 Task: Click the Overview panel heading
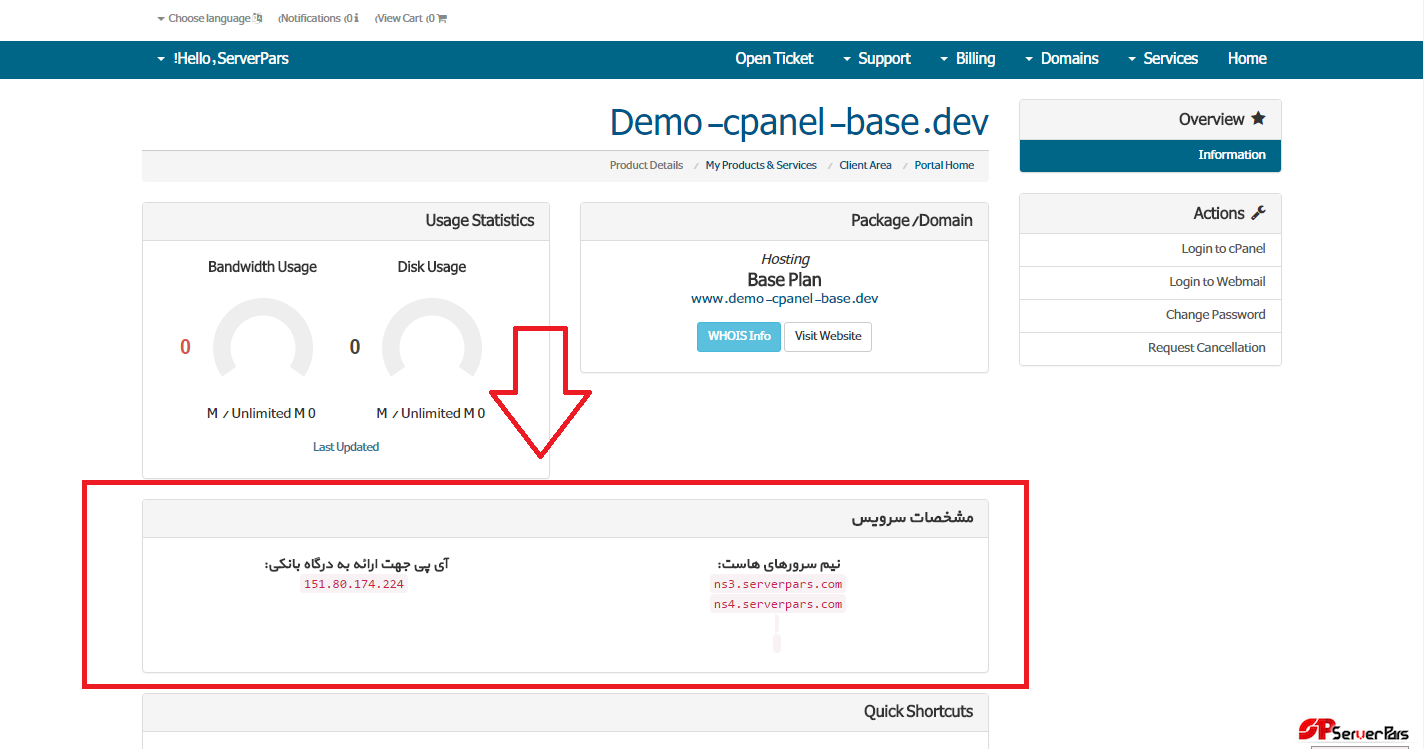(x=1150, y=120)
